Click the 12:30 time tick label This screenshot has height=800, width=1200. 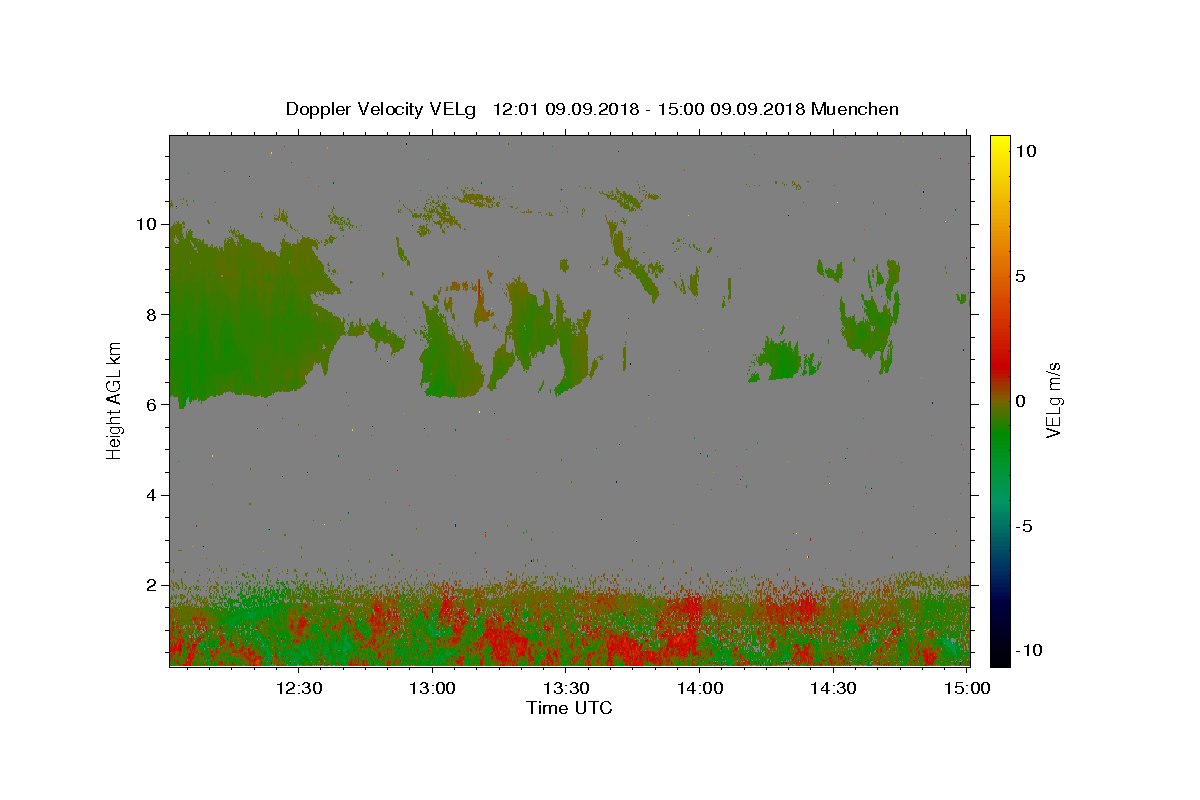(299, 688)
